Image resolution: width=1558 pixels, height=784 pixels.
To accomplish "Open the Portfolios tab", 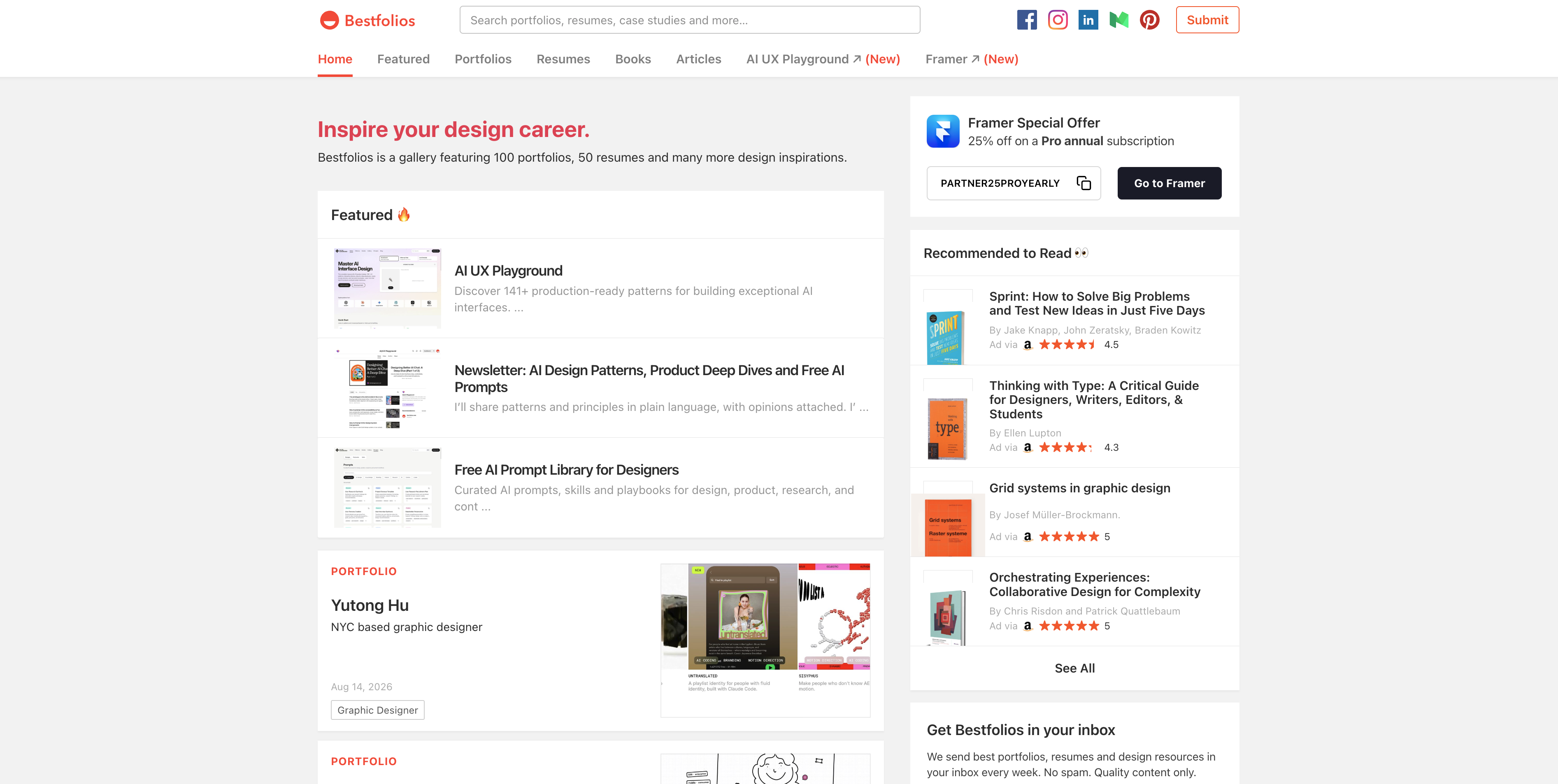I will click(x=483, y=59).
